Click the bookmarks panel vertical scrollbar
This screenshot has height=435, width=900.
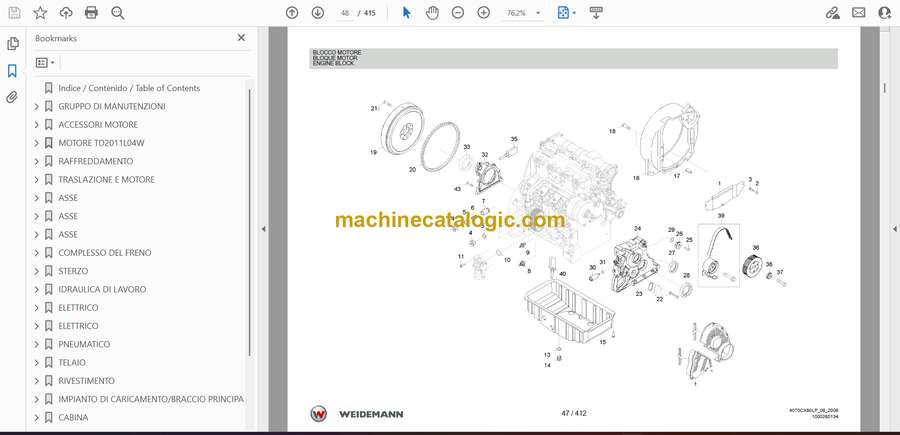(250, 220)
